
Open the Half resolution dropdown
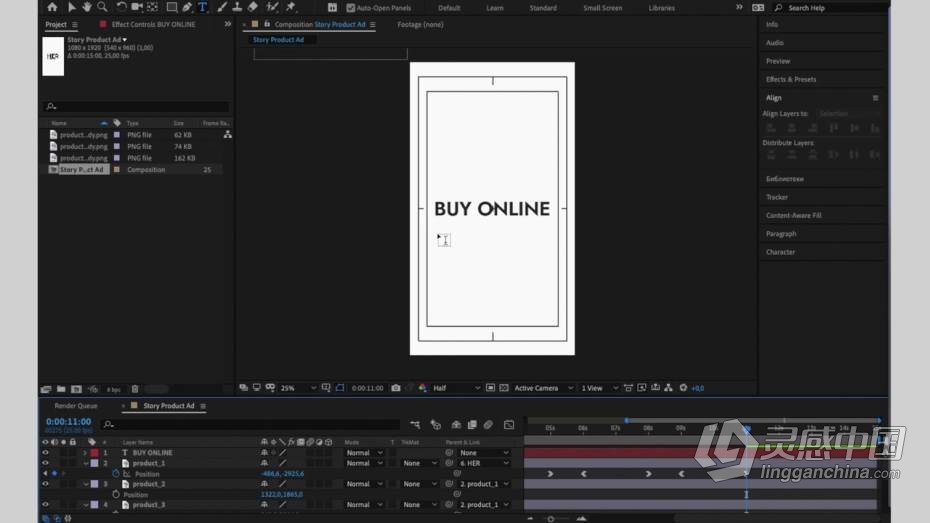(456, 388)
